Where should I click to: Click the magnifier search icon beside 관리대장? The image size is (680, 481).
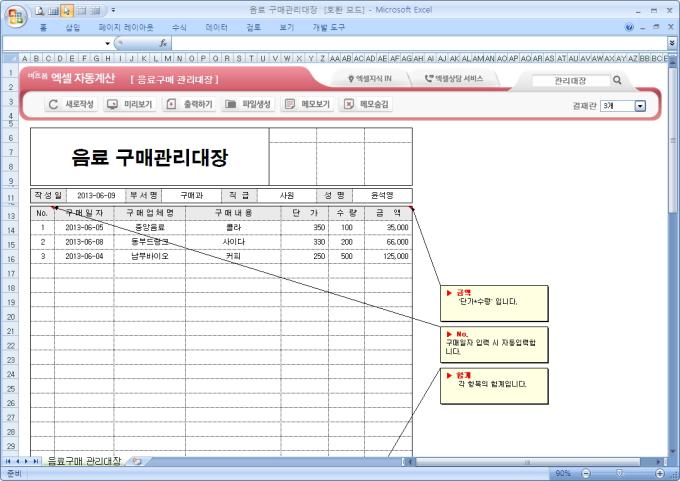coord(617,80)
